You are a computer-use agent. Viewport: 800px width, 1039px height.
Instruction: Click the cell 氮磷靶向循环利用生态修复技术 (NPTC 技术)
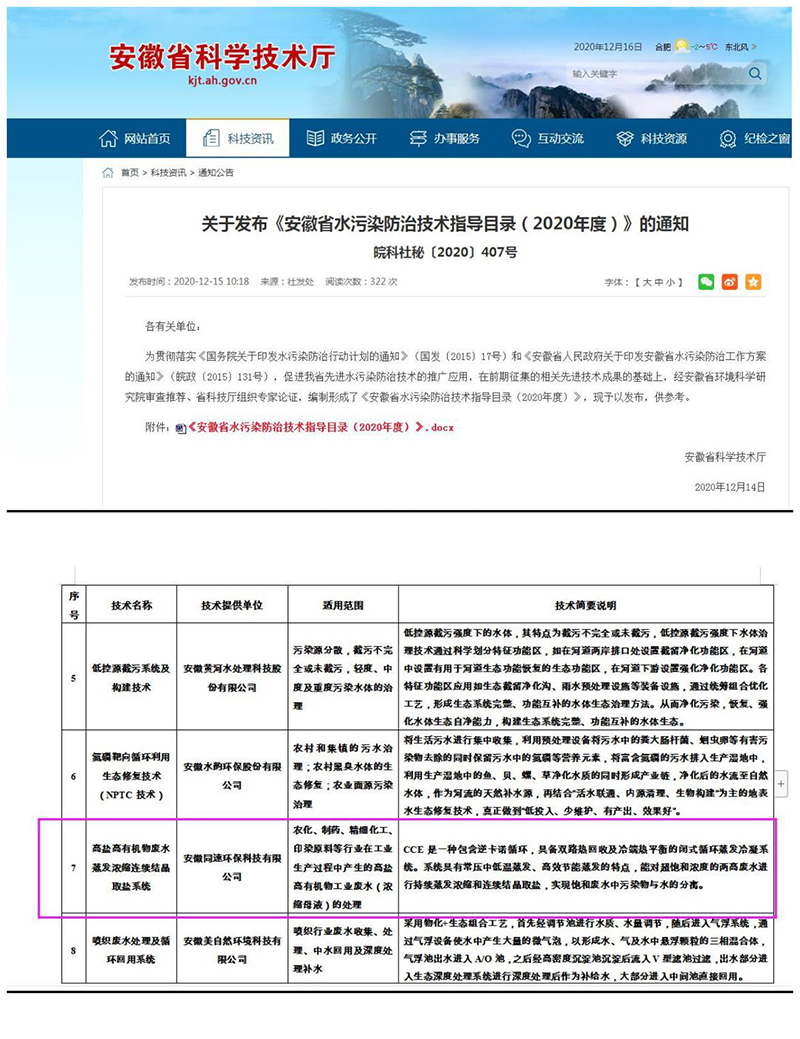pos(131,775)
